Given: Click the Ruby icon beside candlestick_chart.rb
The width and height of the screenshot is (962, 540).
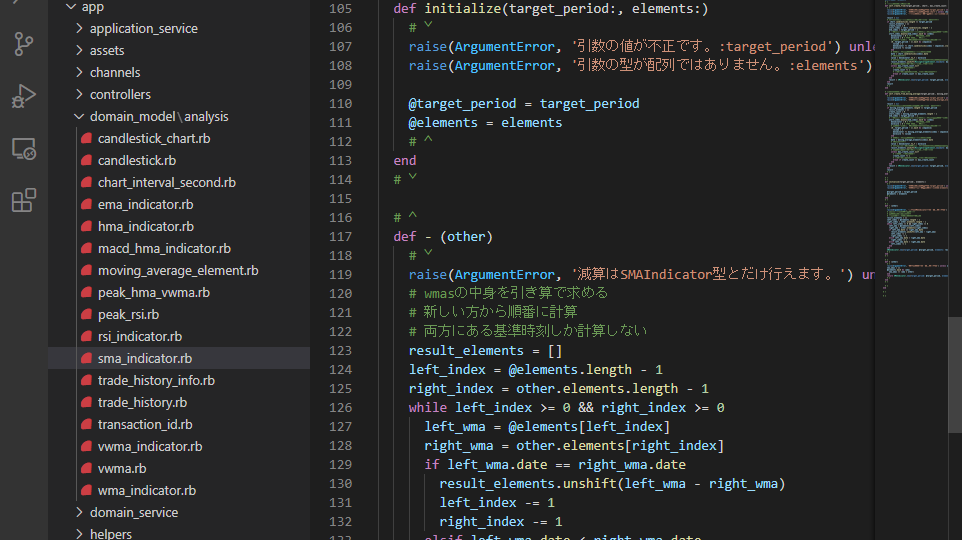Looking at the screenshot, I should pyautogui.click(x=87, y=138).
